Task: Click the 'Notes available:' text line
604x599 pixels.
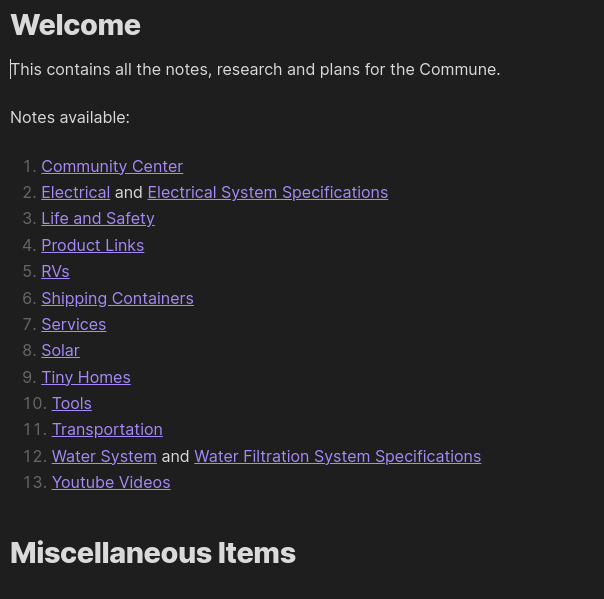Action: (70, 117)
